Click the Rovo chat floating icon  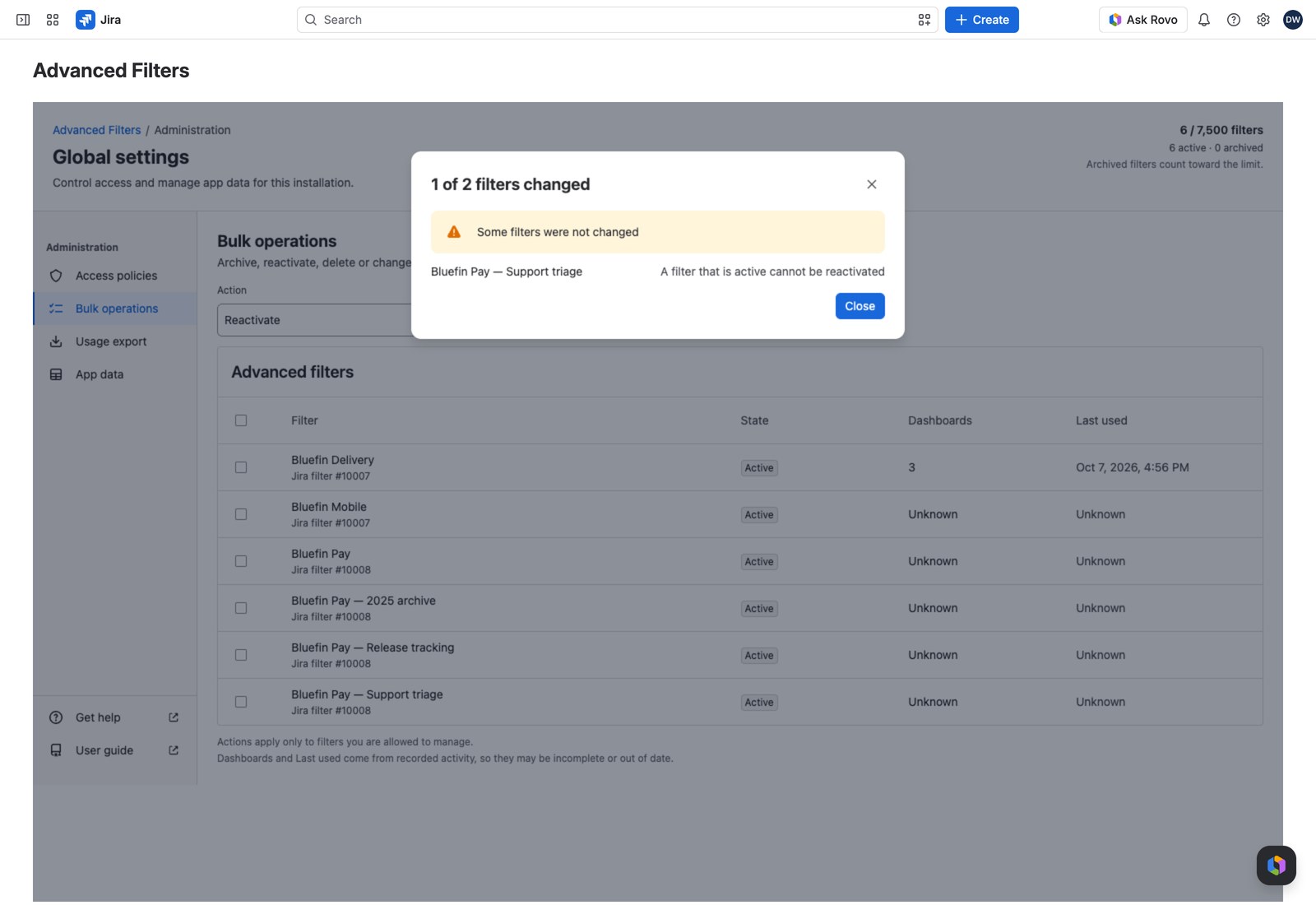[1277, 866]
